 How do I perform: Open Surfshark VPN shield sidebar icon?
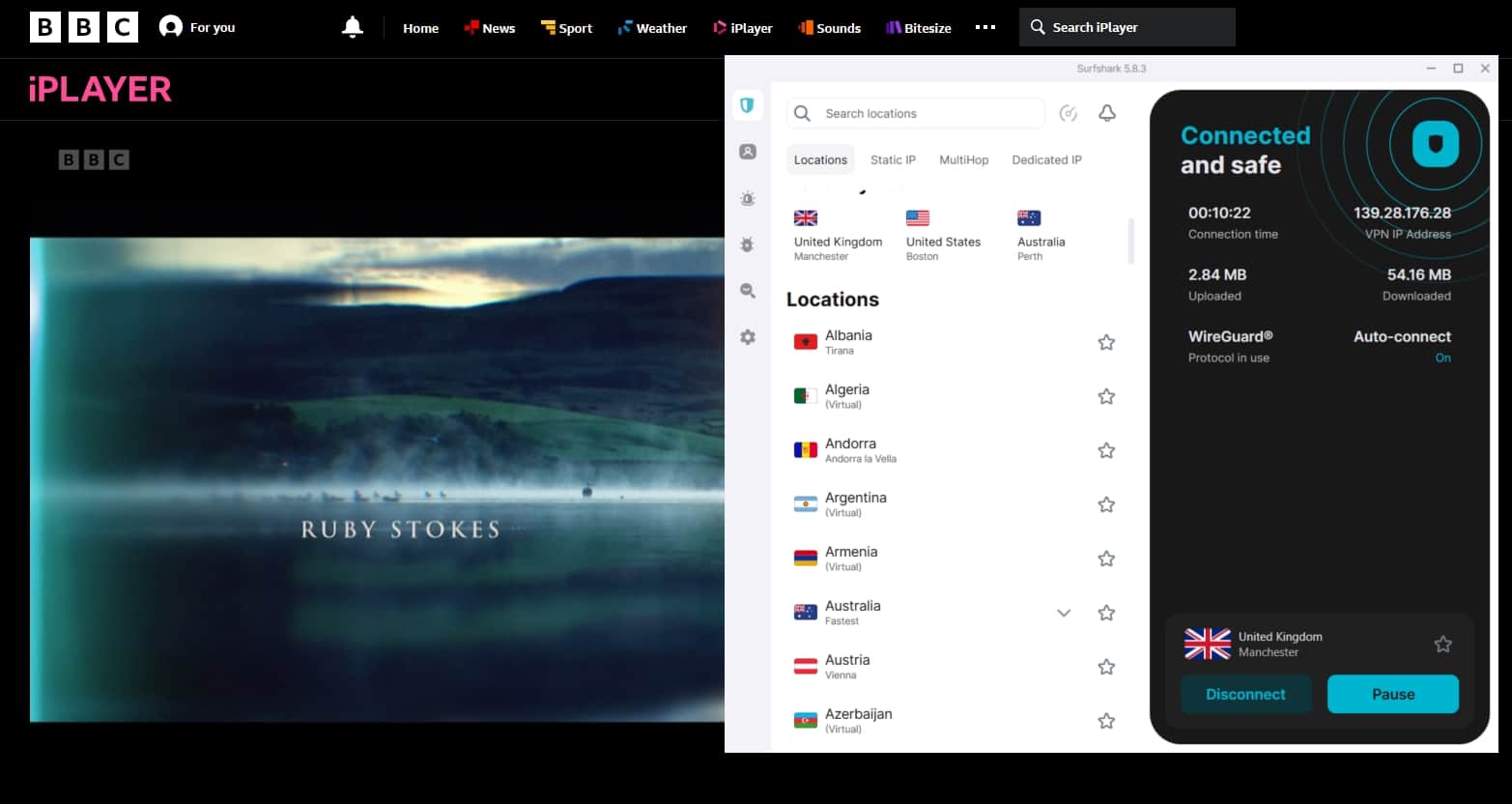pyautogui.click(x=747, y=105)
